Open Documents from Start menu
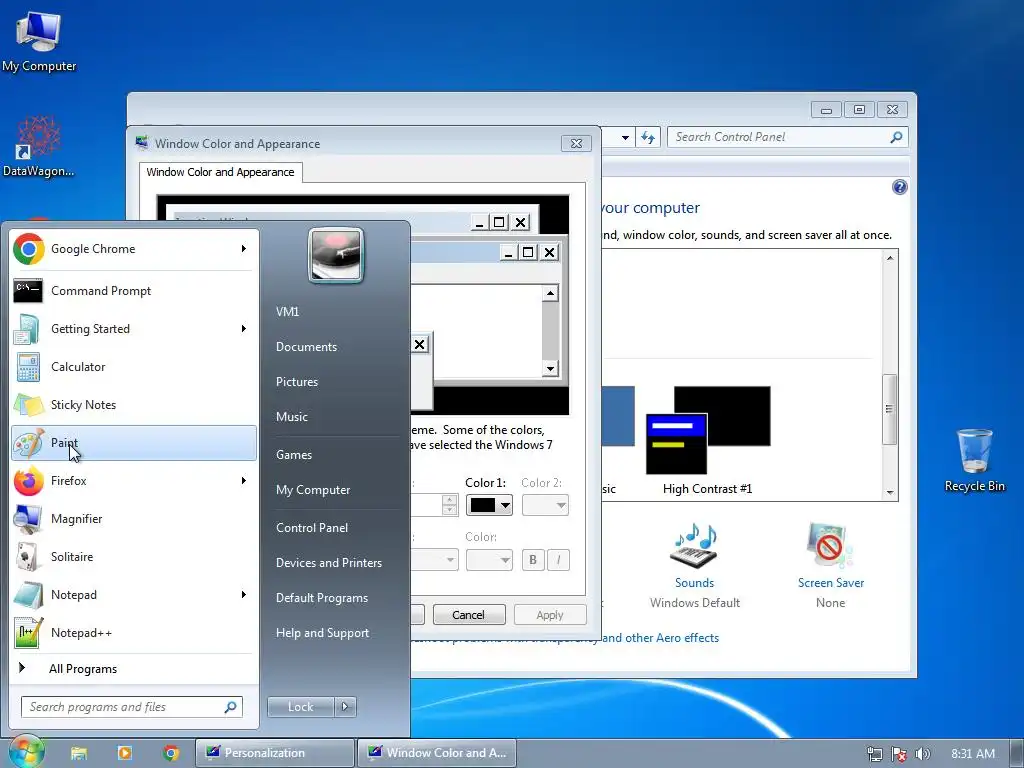This screenshot has width=1024, height=768. pyautogui.click(x=306, y=347)
